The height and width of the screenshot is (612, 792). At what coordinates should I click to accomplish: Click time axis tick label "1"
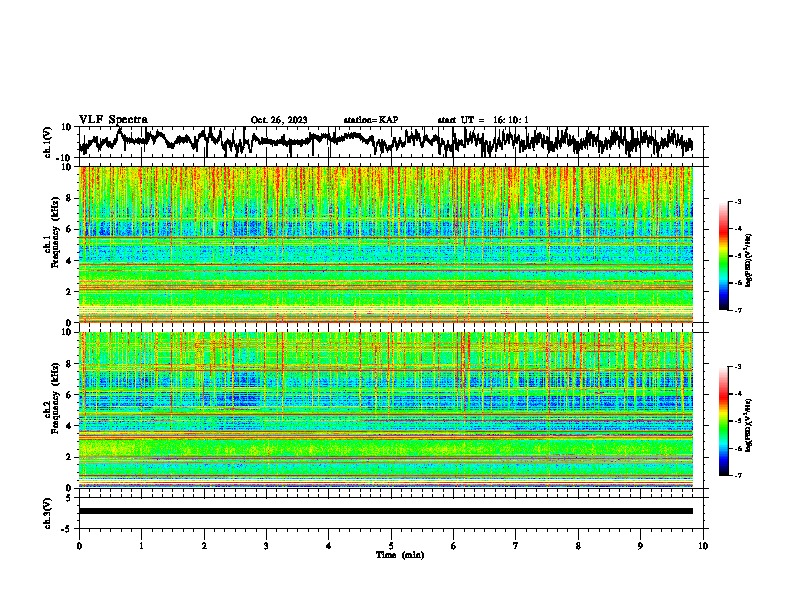click(141, 546)
